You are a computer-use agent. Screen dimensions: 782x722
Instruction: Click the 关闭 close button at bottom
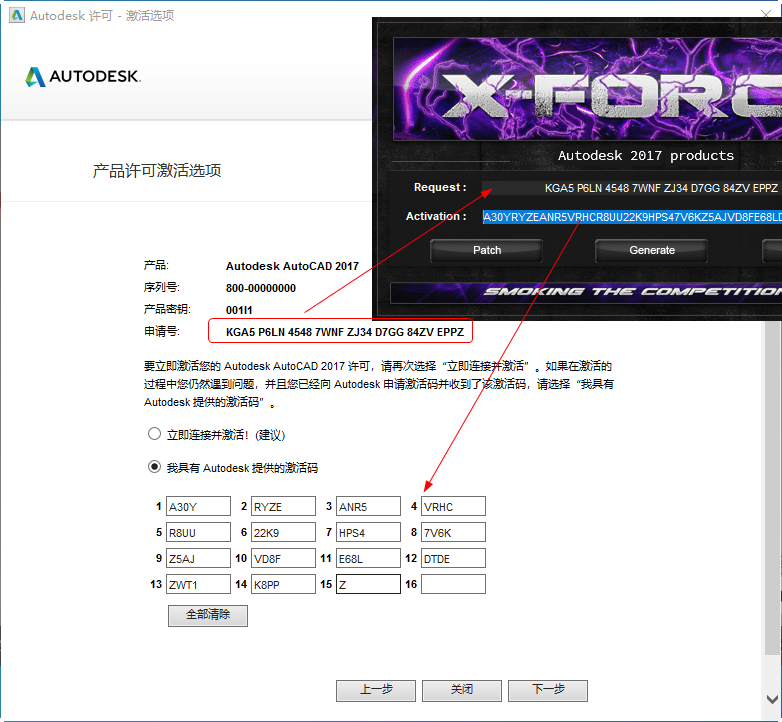coord(462,690)
